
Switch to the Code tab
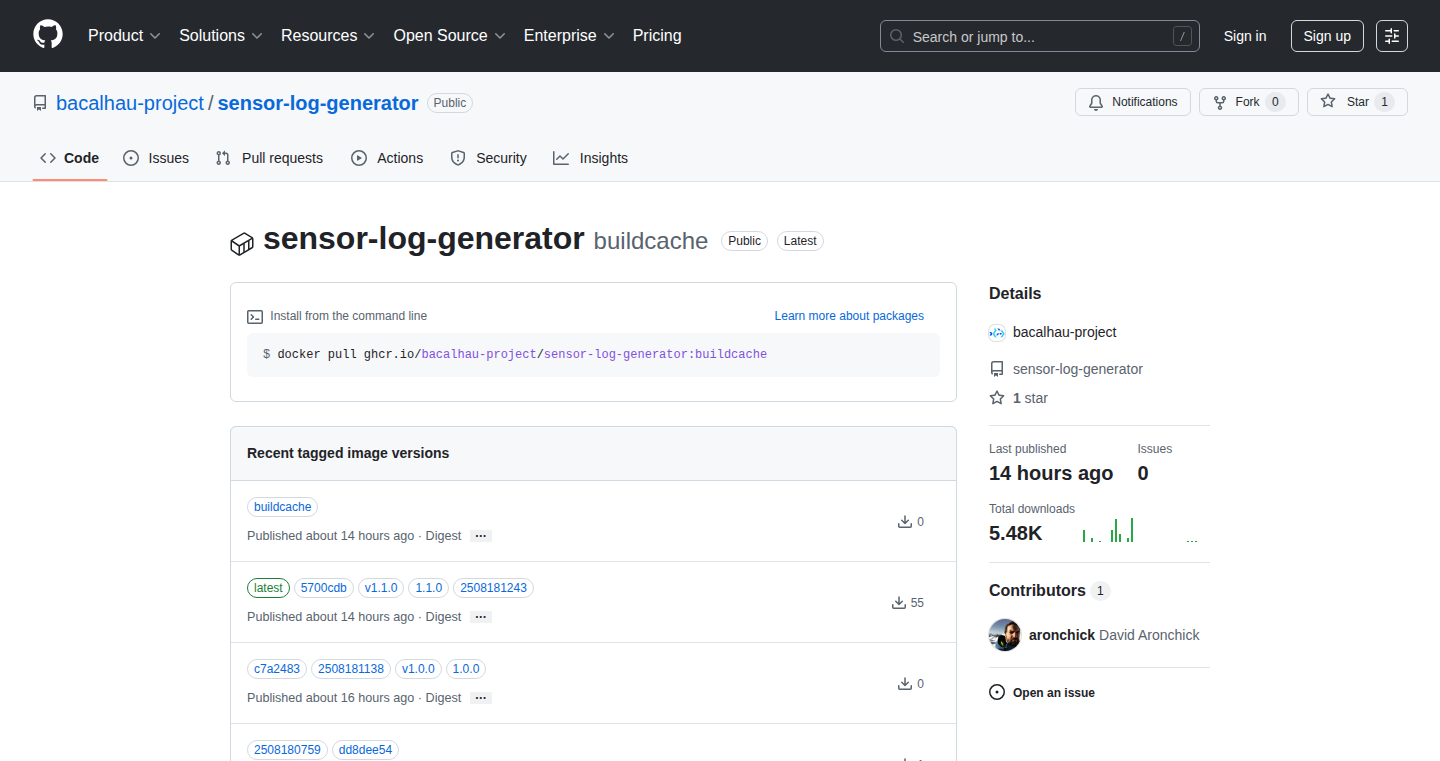(70, 158)
